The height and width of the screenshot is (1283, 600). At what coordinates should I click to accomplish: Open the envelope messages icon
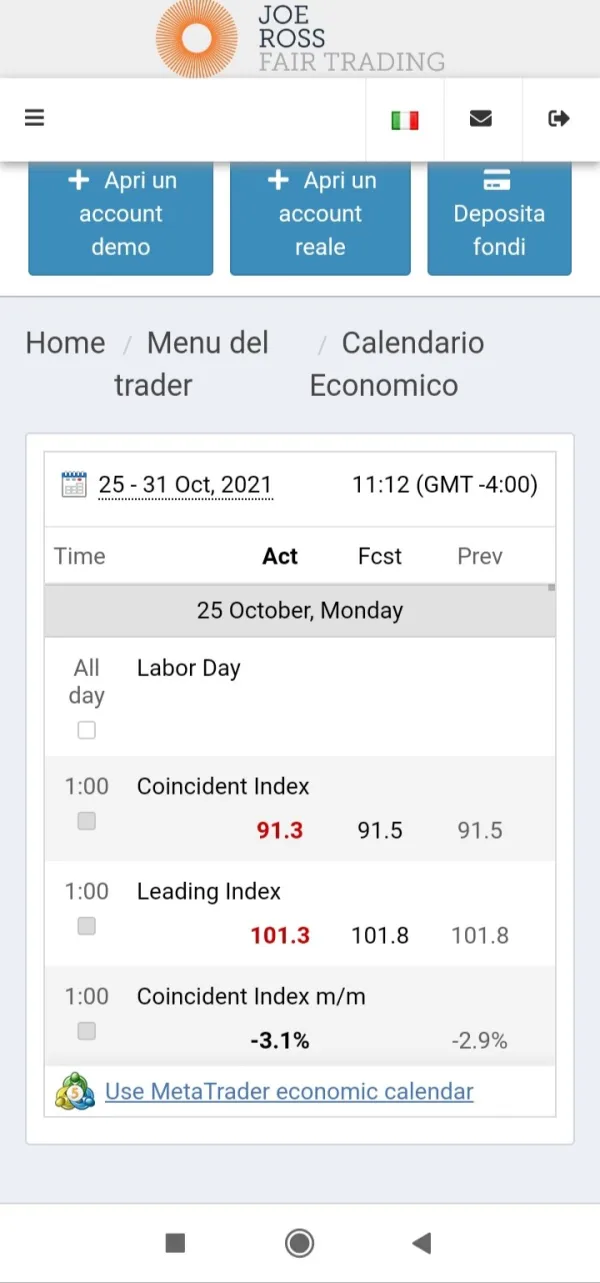[481, 119]
